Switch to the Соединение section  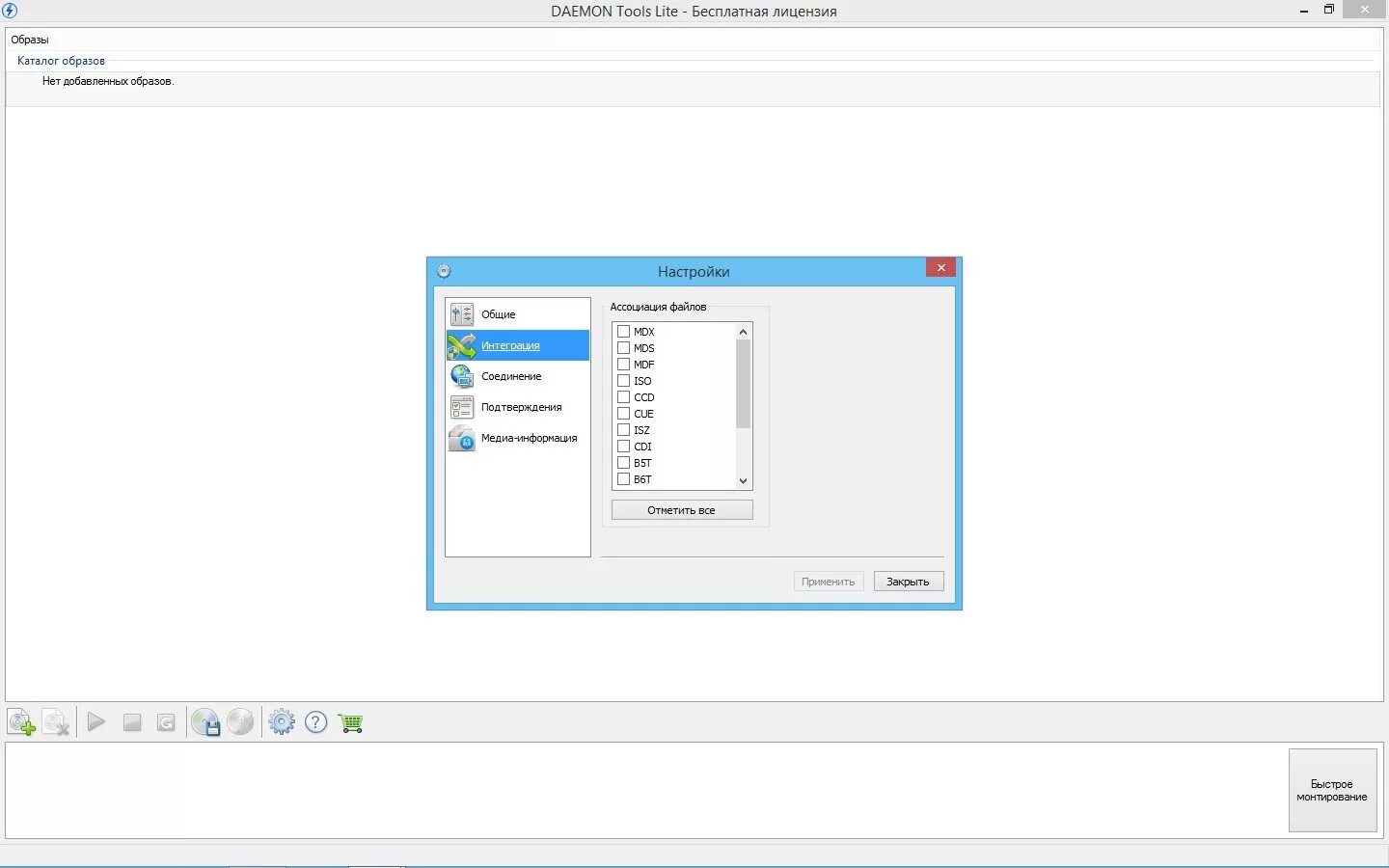point(518,376)
